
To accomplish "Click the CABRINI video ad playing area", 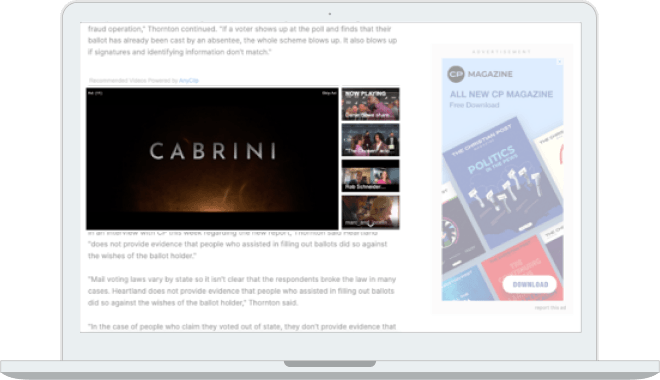I will point(212,159).
